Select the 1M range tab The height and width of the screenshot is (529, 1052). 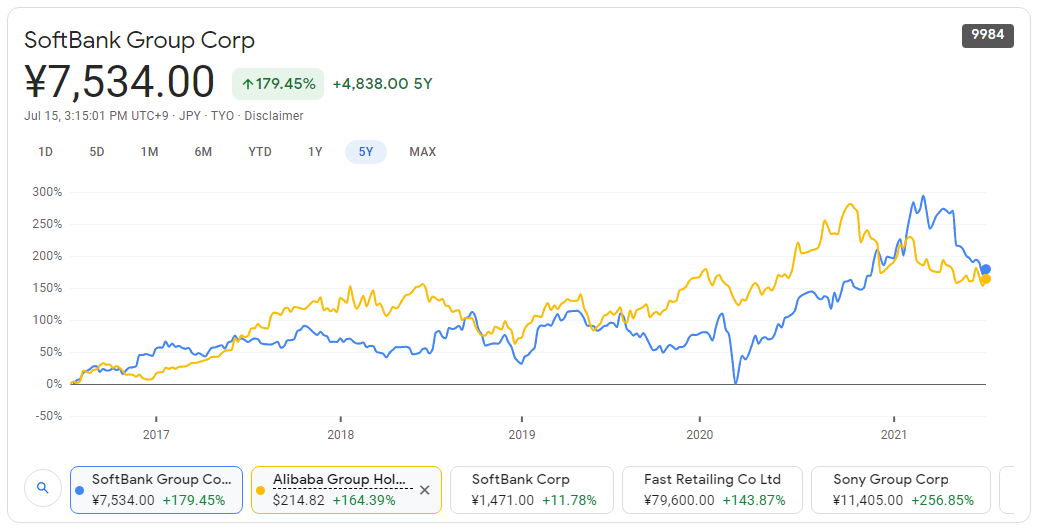tap(149, 152)
